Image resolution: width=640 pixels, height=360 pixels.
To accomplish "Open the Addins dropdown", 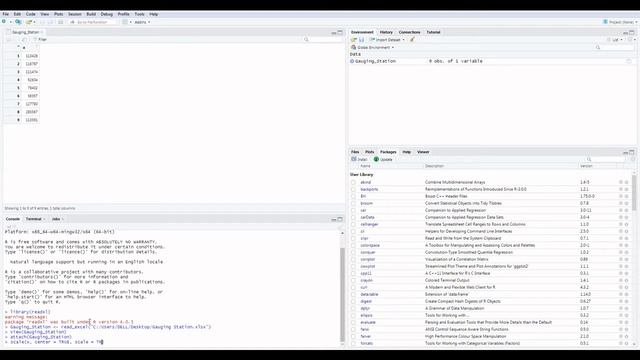I will (x=142, y=22).
